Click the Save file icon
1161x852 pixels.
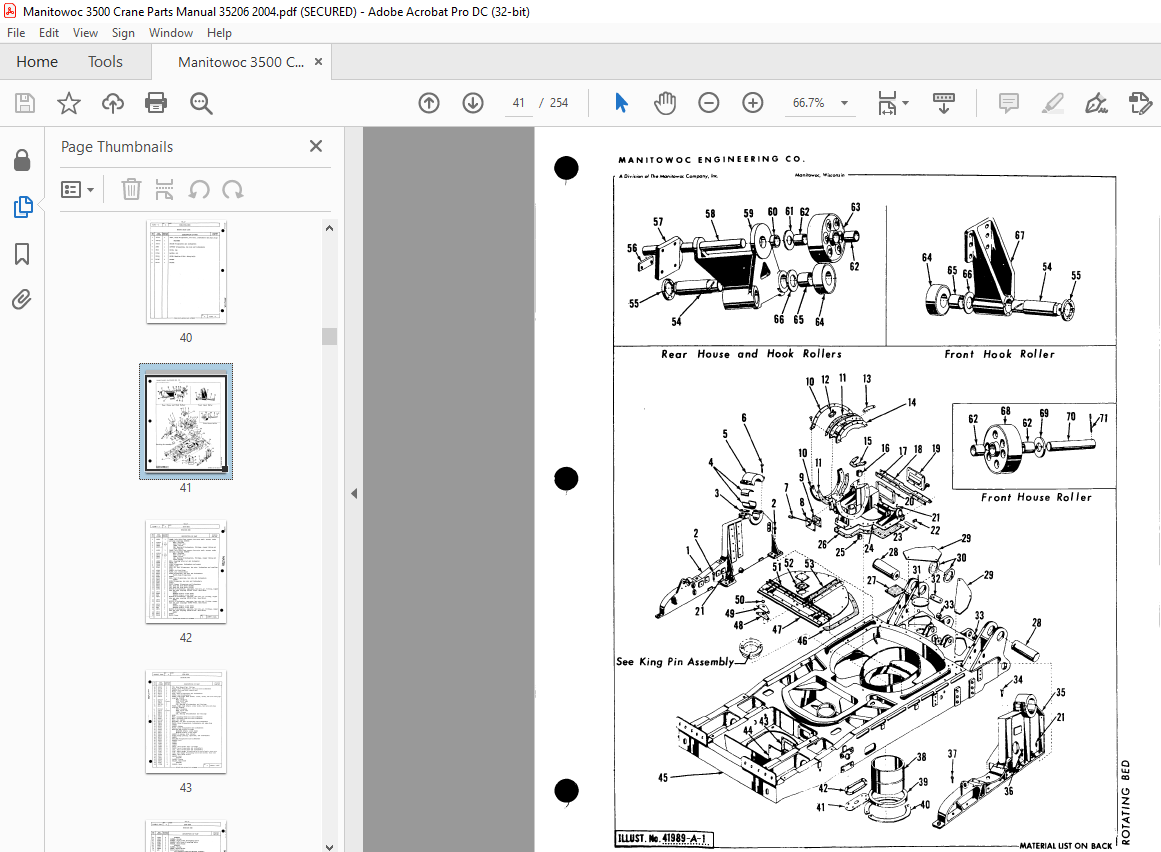pos(24,103)
